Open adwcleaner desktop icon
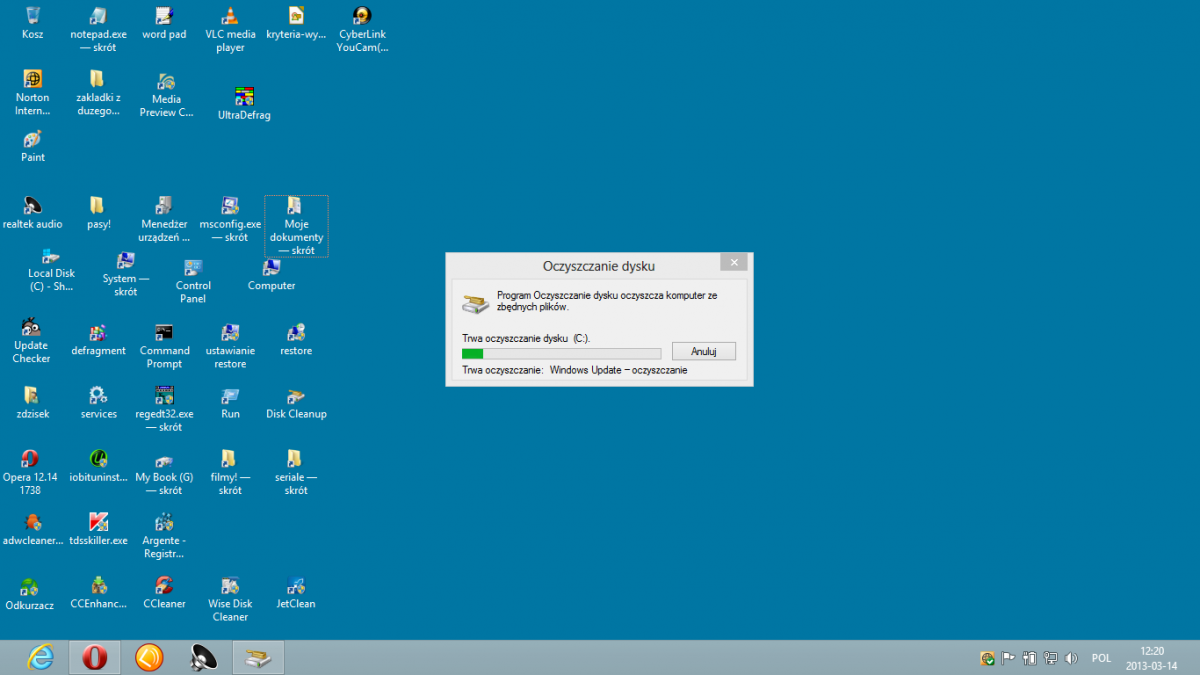The width and height of the screenshot is (1200, 675). pos(32,522)
